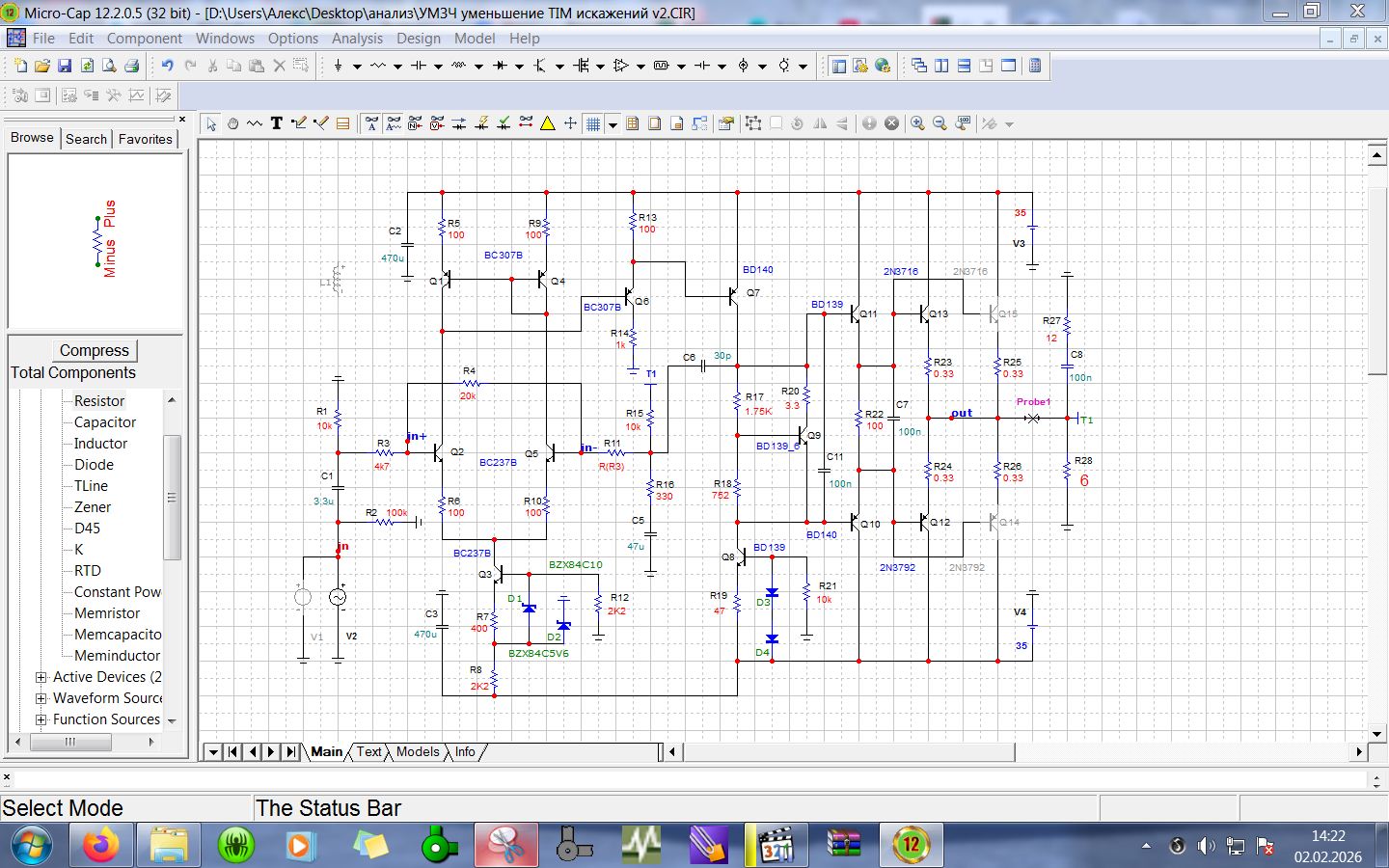The width and height of the screenshot is (1389, 868).
Task: Click the component tree vertical scrollbar
Action: [173, 497]
